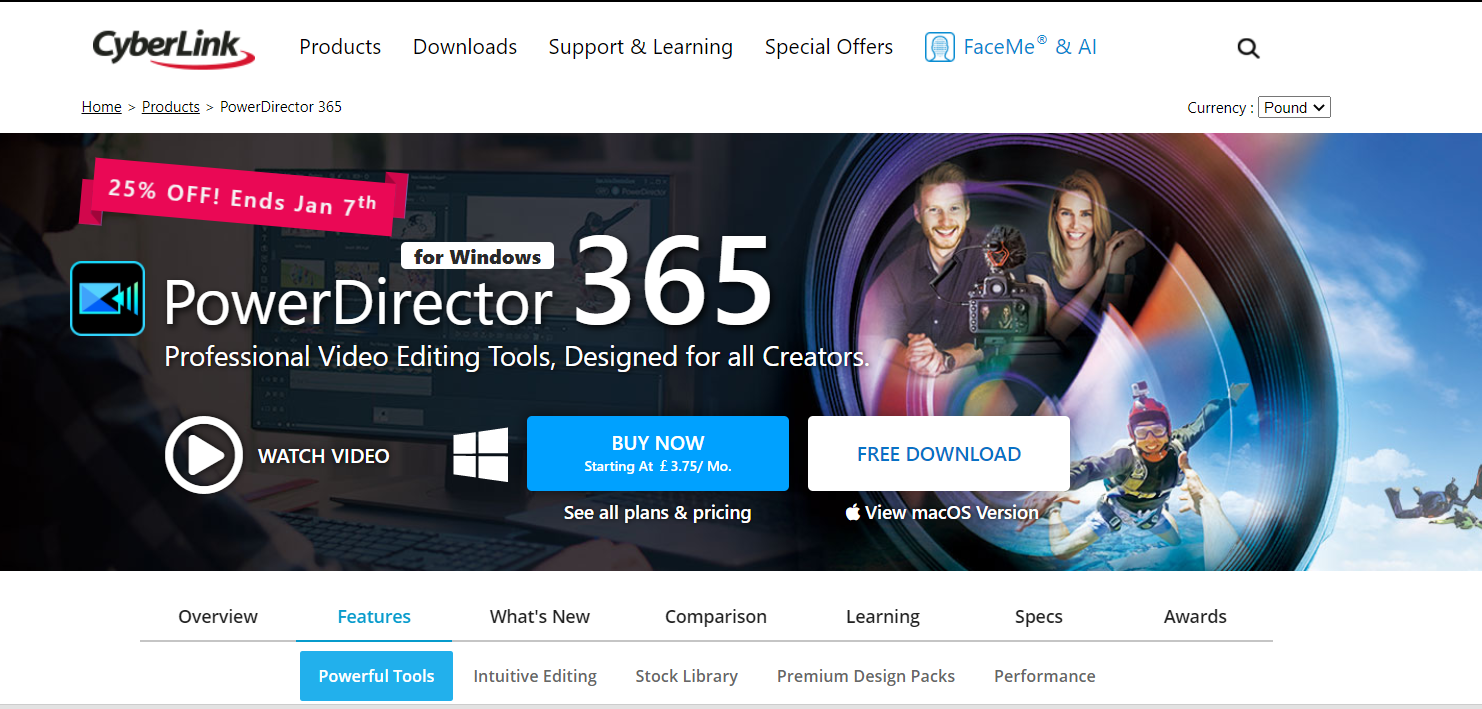Go to Products breadcrumb link

tap(171, 107)
